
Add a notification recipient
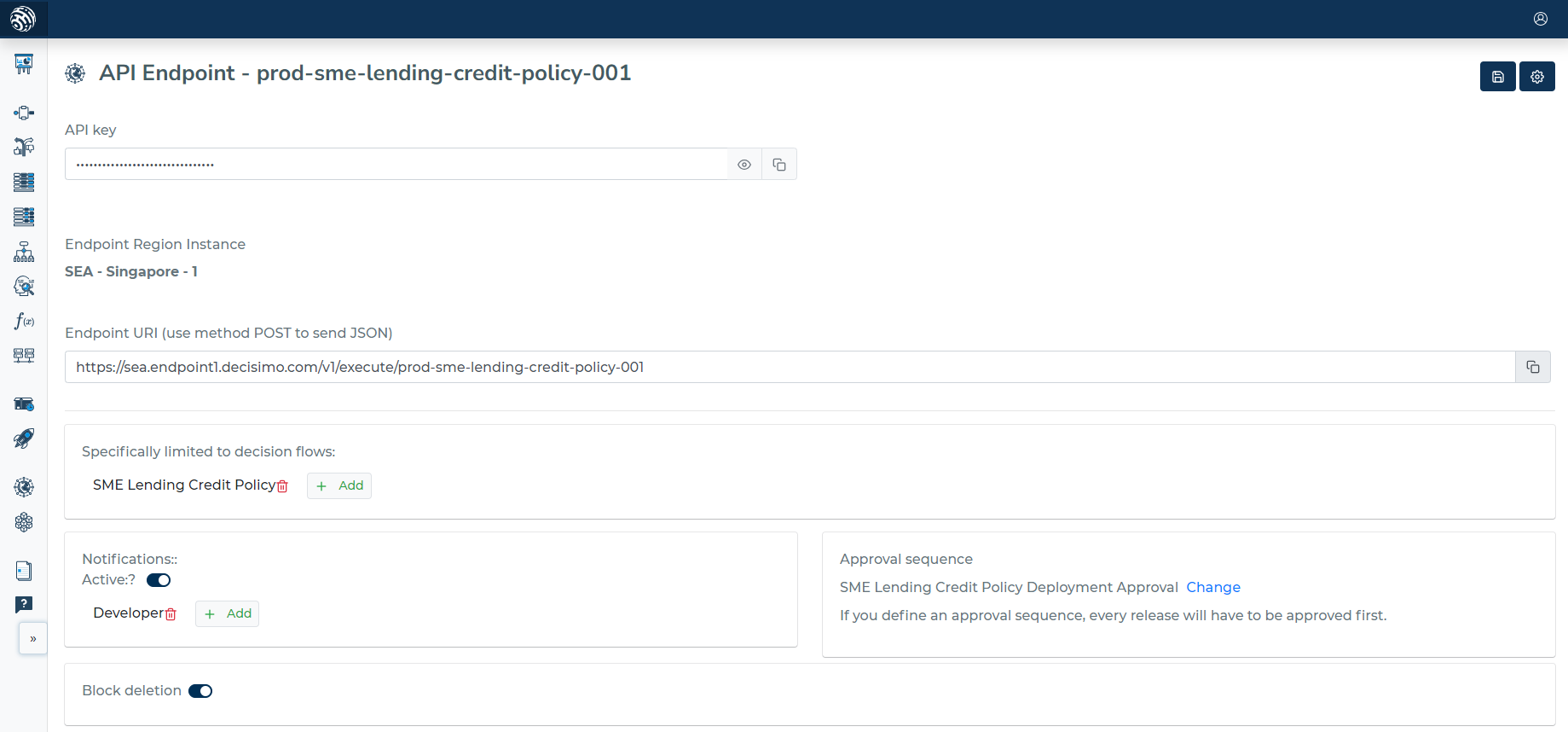pyautogui.click(x=228, y=613)
